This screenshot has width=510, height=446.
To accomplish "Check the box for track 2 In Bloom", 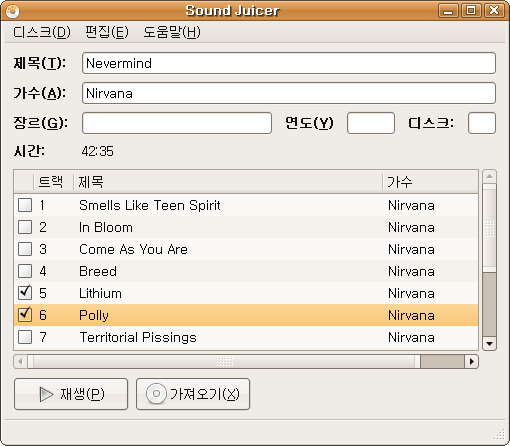I will 25,227.
